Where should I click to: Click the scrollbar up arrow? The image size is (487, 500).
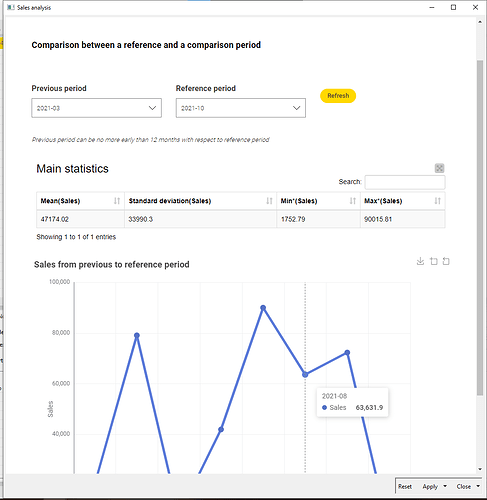pos(480,22)
